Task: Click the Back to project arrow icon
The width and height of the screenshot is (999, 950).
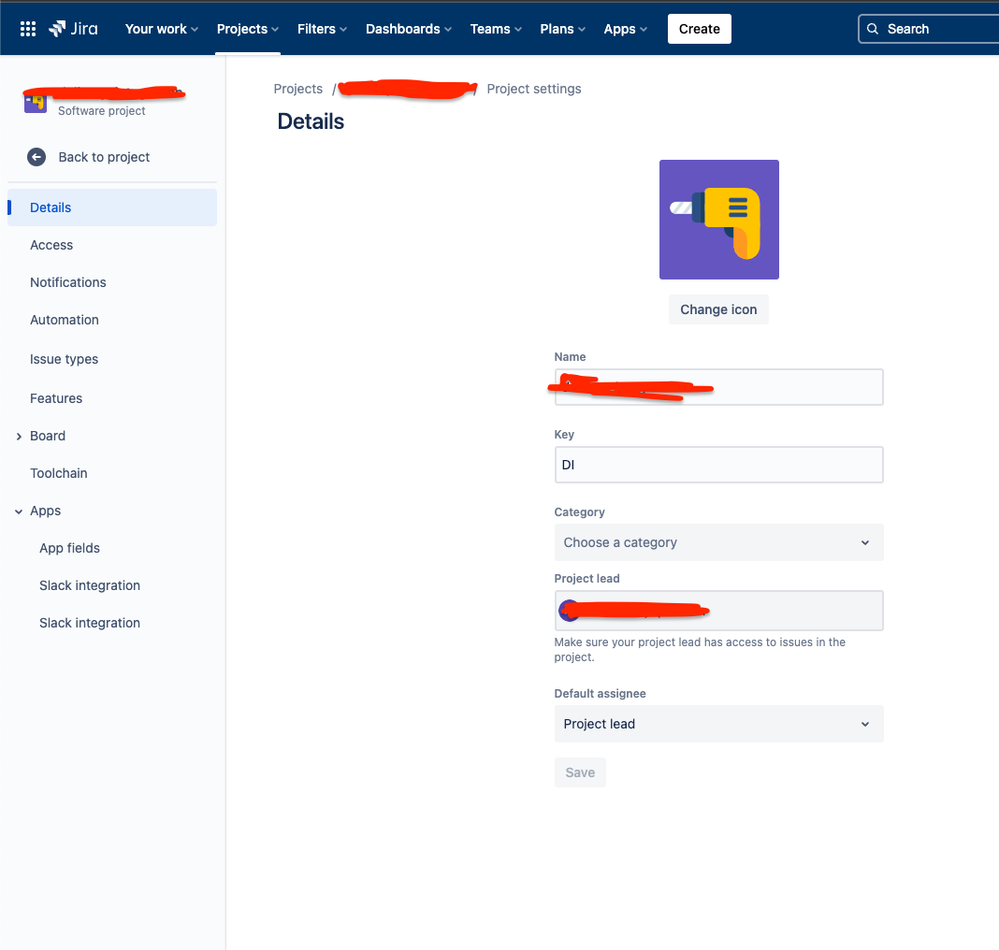Action: click(x=36, y=157)
